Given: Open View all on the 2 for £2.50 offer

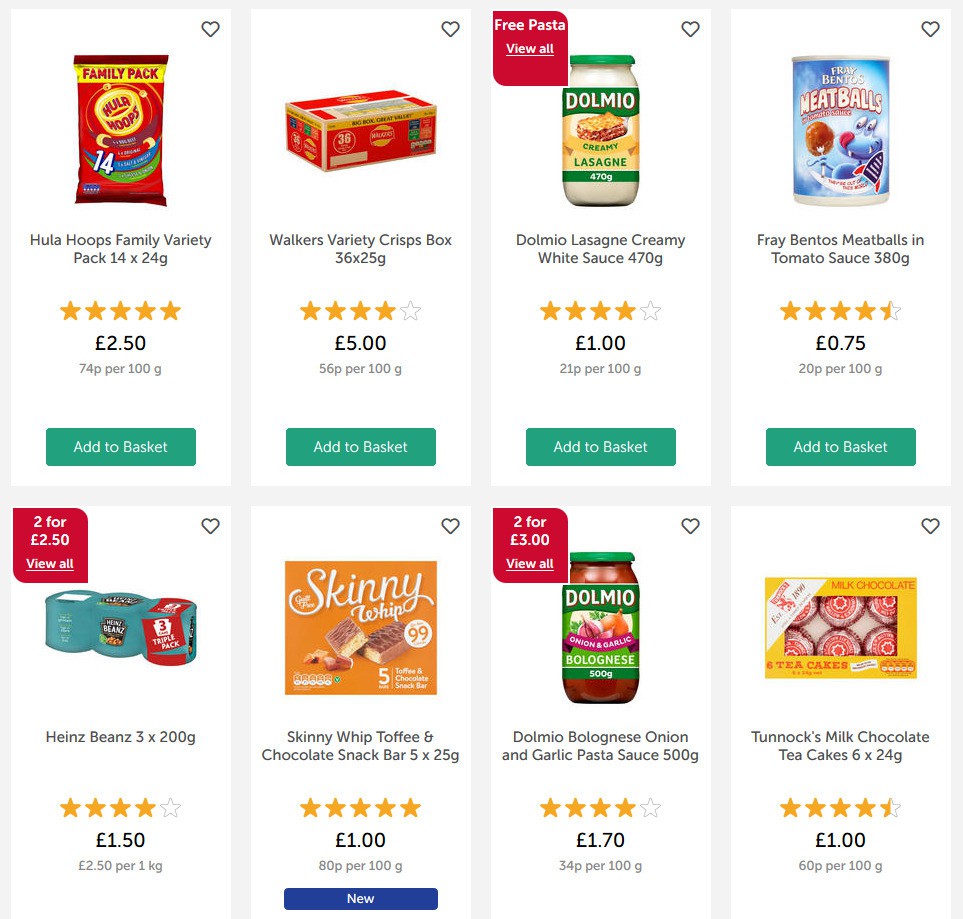Looking at the screenshot, I should coord(49,563).
